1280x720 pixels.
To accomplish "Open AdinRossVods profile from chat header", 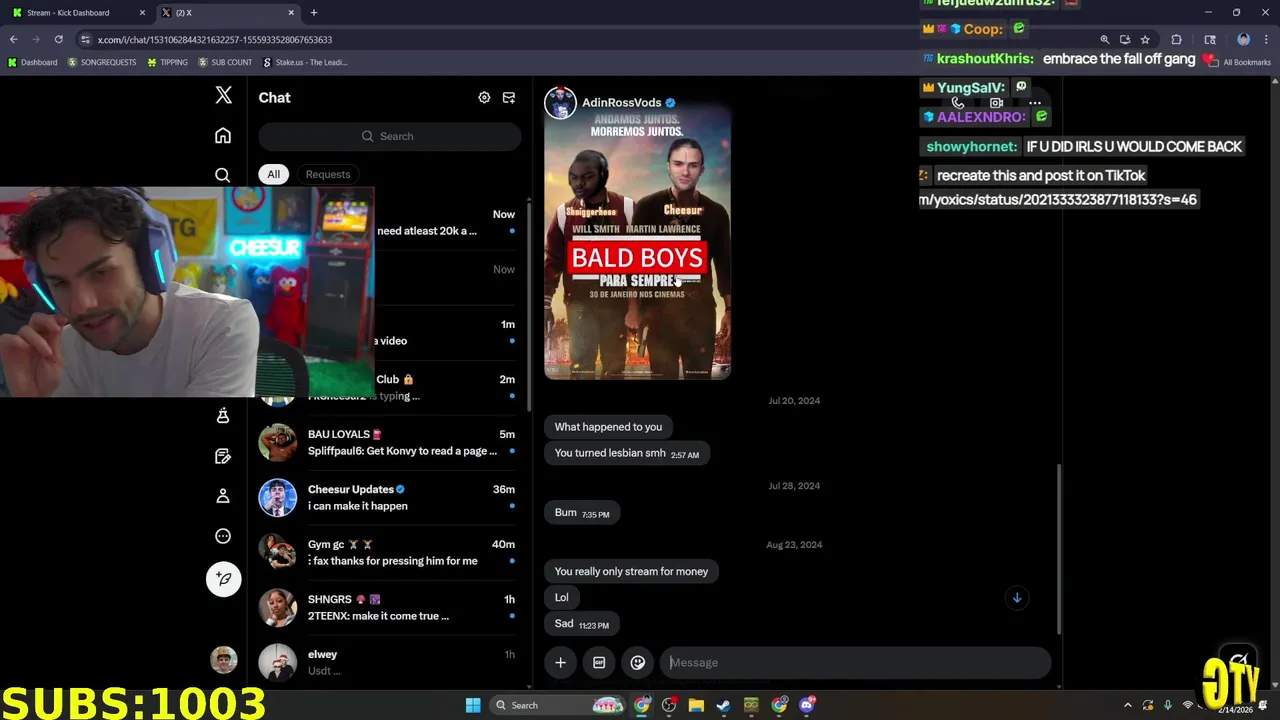I will point(621,102).
